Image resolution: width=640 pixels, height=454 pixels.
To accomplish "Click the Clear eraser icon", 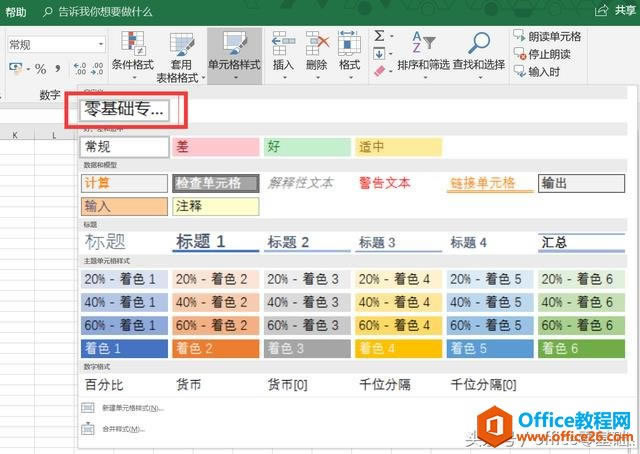I will (x=379, y=71).
